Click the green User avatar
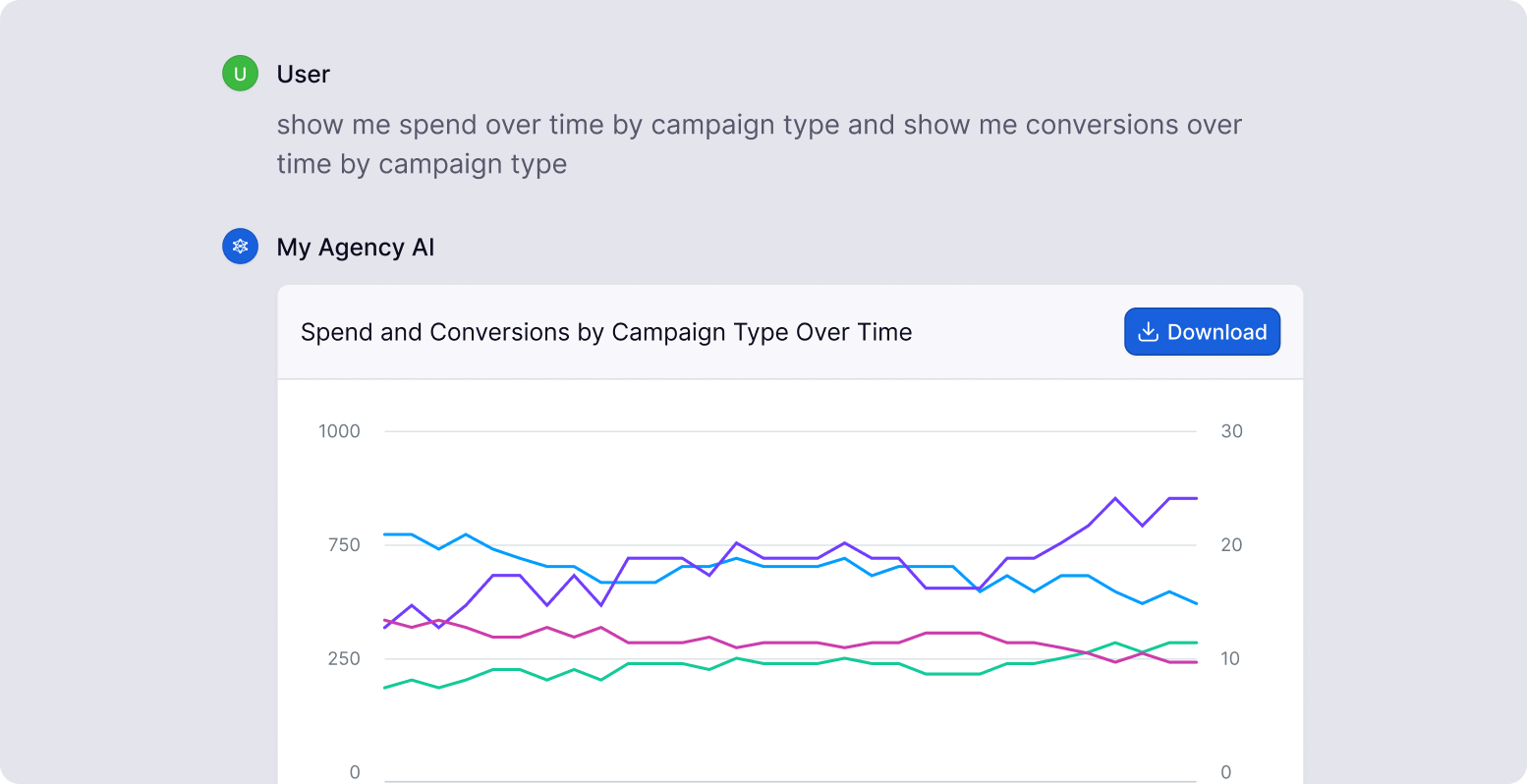The width and height of the screenshot is (1527, 784). tap(240, 73)
